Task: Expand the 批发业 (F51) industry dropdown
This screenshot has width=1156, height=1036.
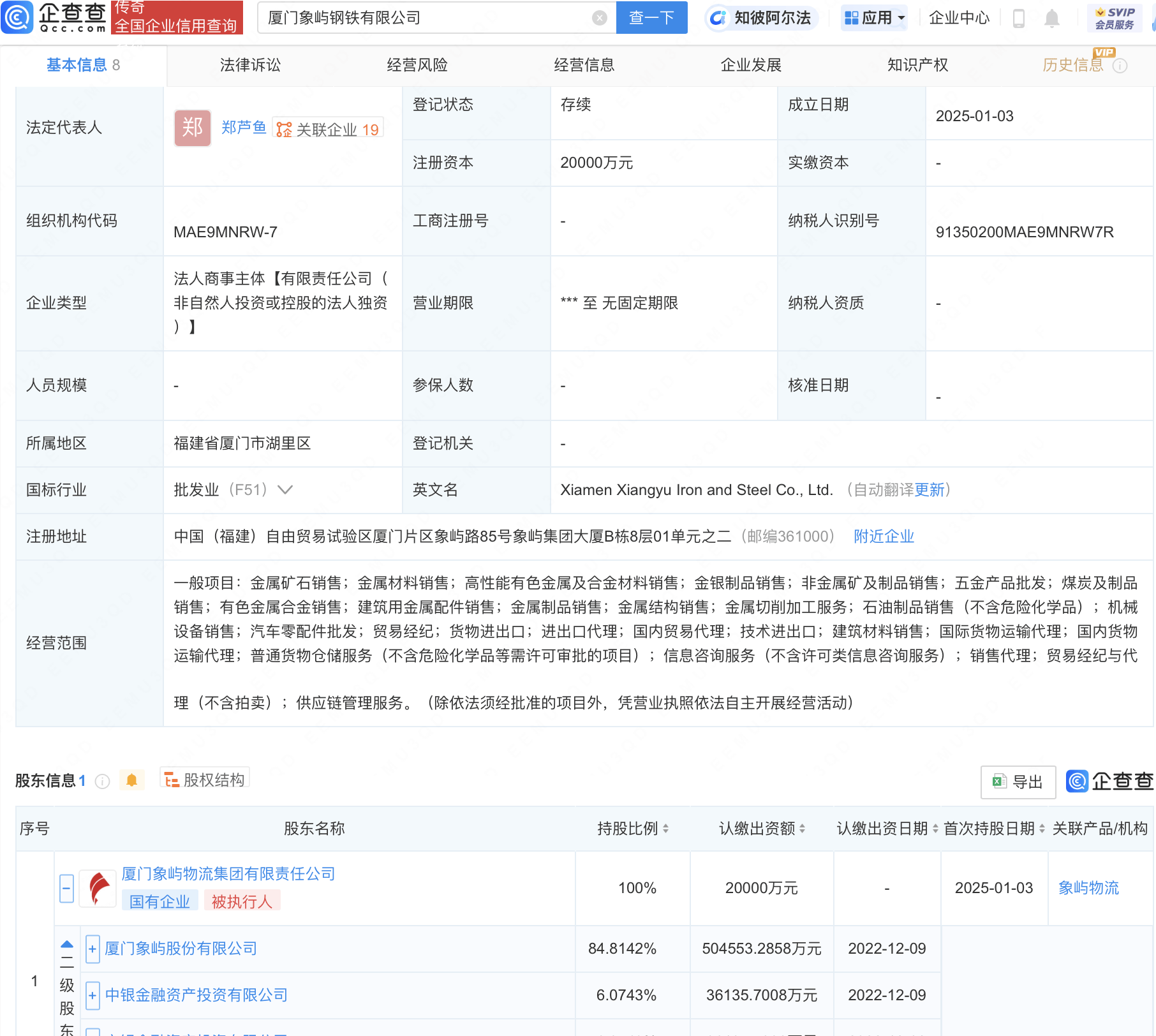Action: coord(285,490)
